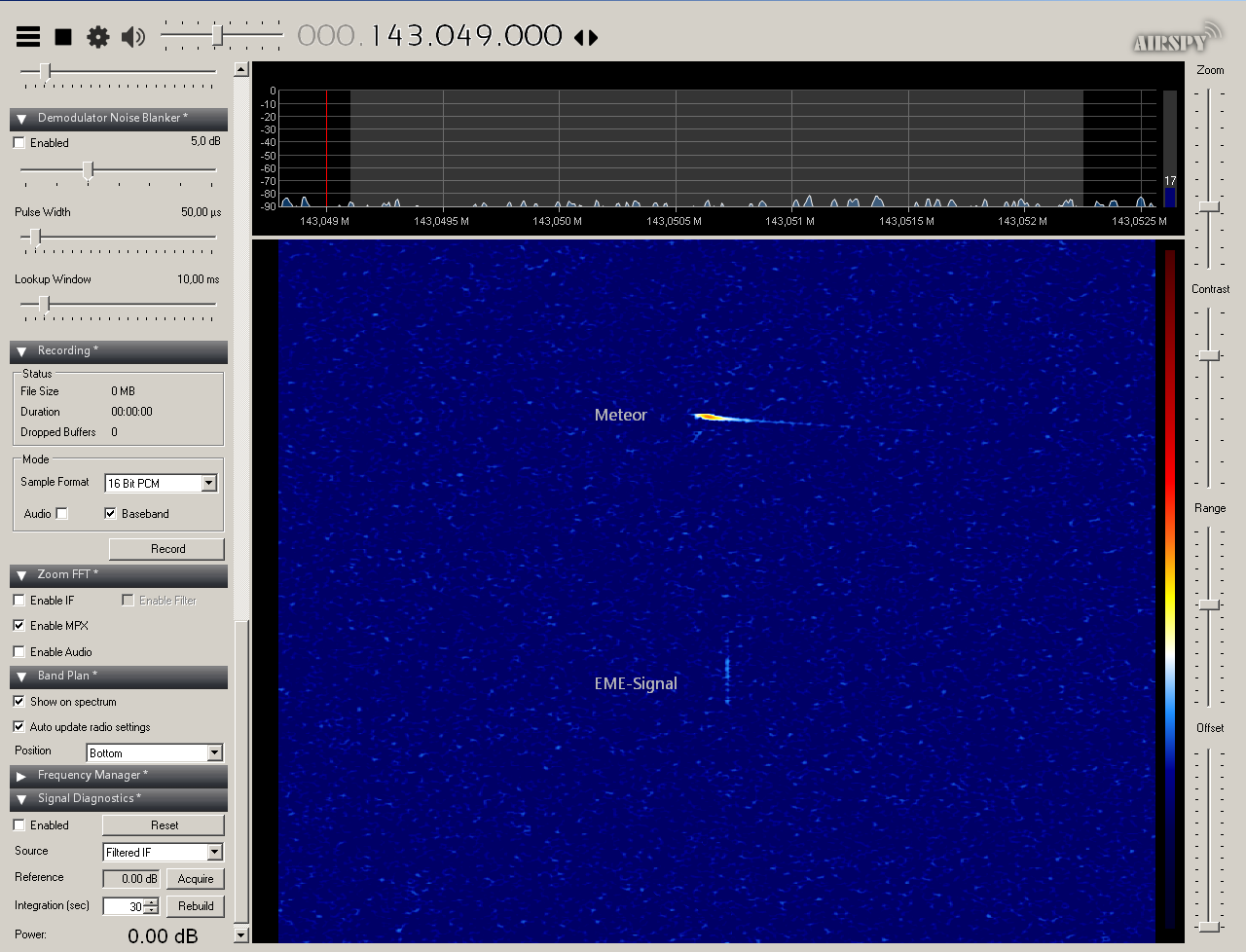Click the Contrast slider handle
The height and width of the screenshot is (952, 1246).
click(1209, 356)
